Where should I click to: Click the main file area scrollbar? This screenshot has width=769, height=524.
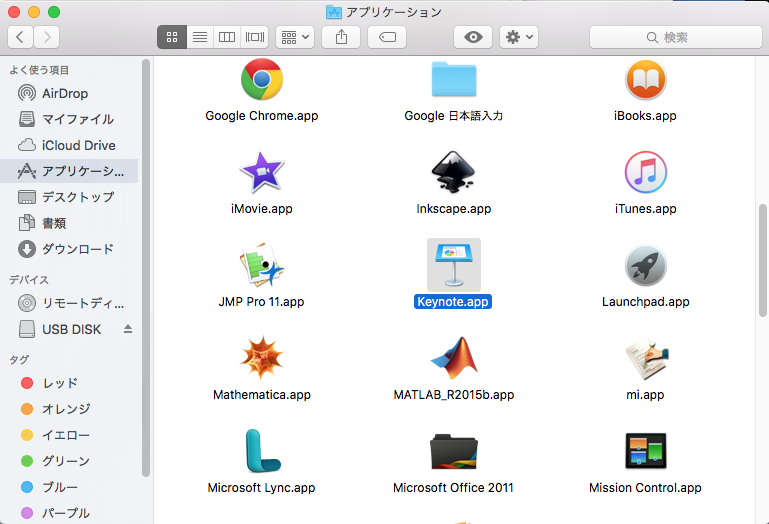(x=763, y=260)
